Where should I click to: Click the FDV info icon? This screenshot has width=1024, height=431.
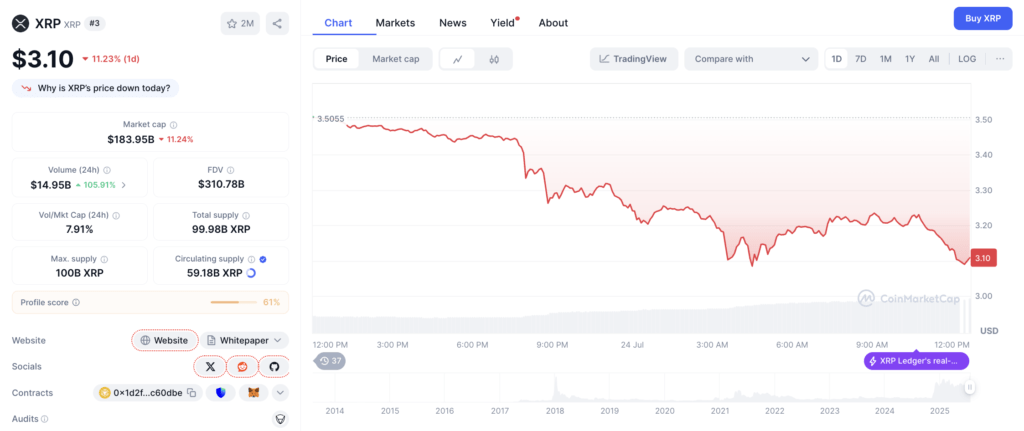[x=229, y=170]
